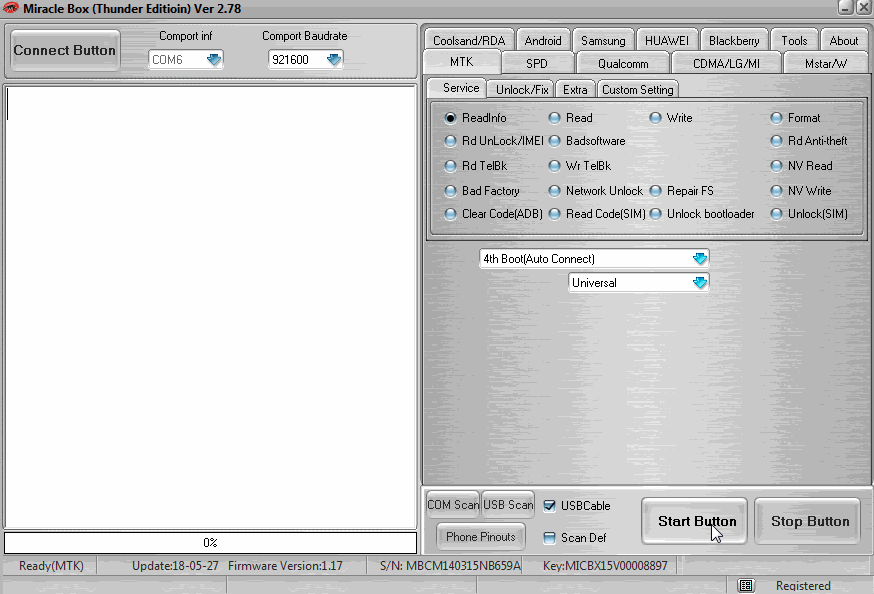Image resolution: width=874 pixels, height=594 pixels.
Task: Choose the Rd Anti-theft option
Action: [x=776, y=142]
